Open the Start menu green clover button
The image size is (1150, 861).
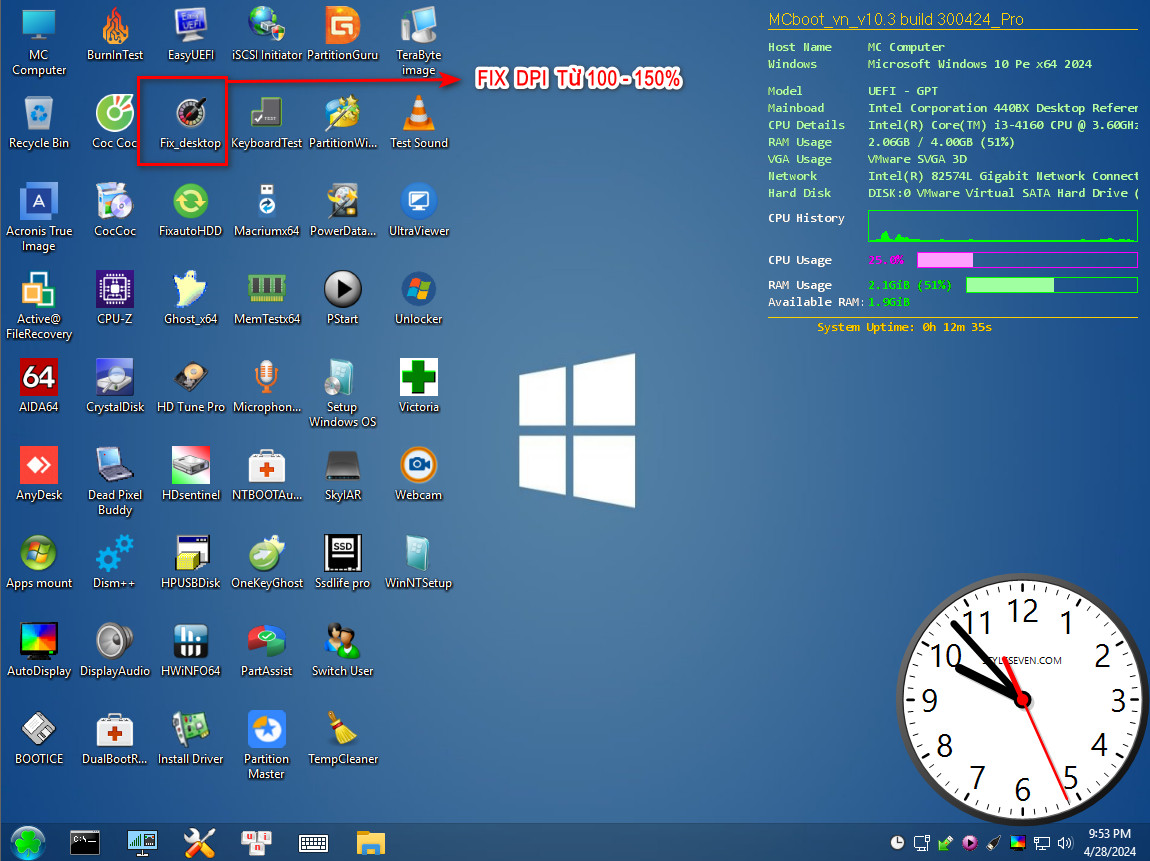(x=27, y=843)
